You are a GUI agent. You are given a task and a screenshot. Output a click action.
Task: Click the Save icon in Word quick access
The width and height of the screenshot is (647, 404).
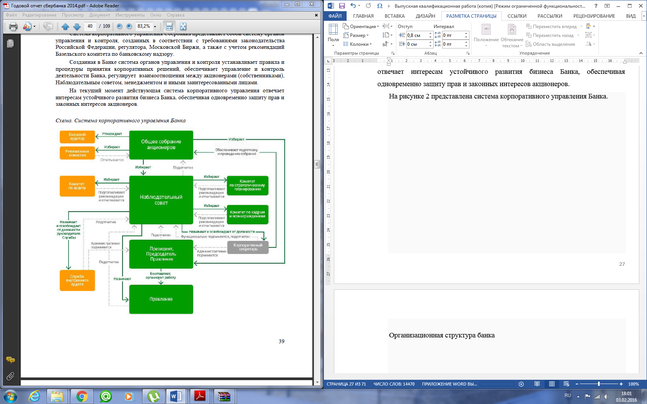tap(342, 5)
